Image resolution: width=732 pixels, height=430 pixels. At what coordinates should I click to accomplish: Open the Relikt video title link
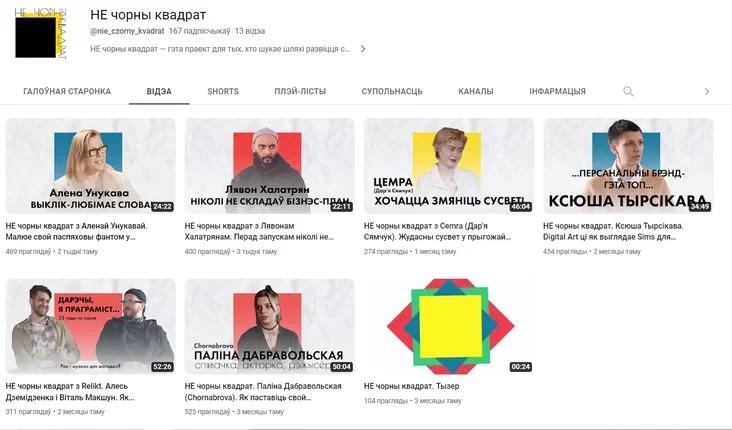(70, 392)
